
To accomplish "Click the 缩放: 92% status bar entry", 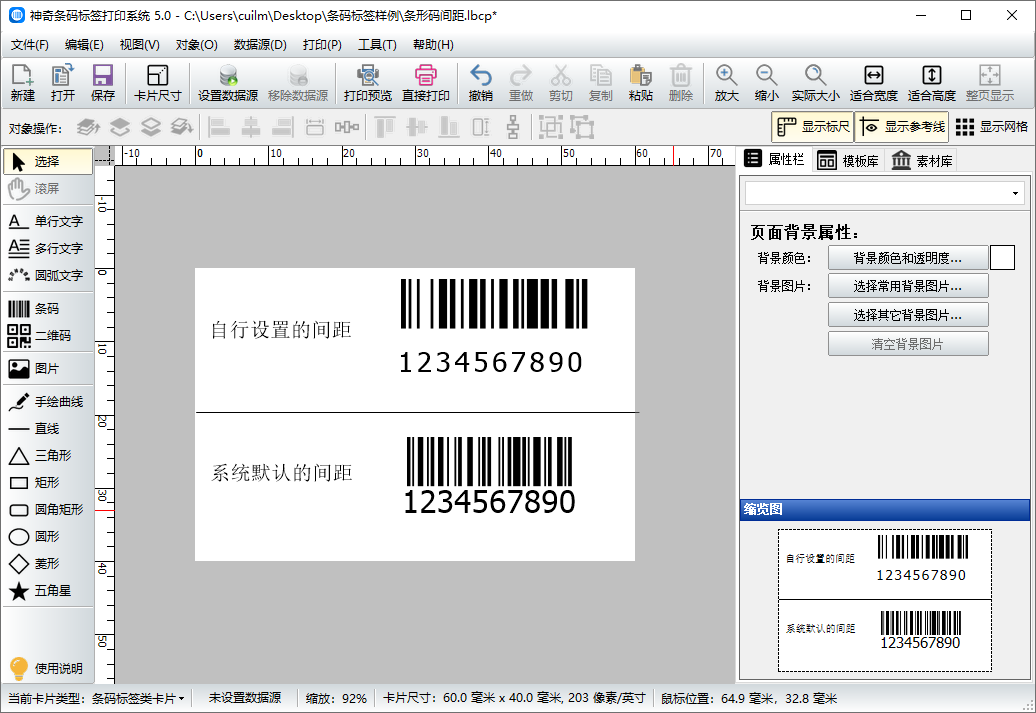I will 336,698.
